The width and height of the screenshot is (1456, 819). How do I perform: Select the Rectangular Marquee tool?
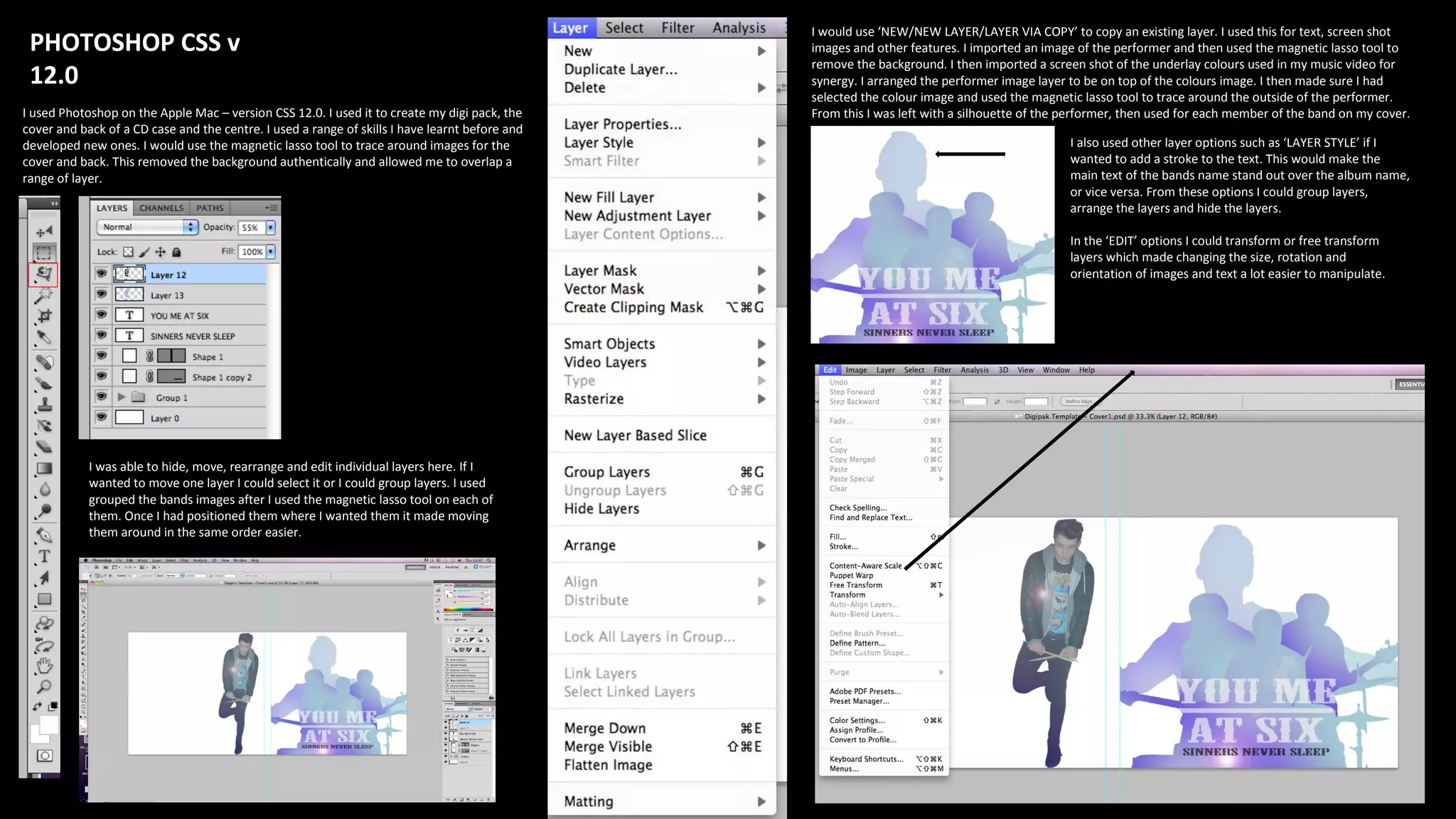(44, 252)
